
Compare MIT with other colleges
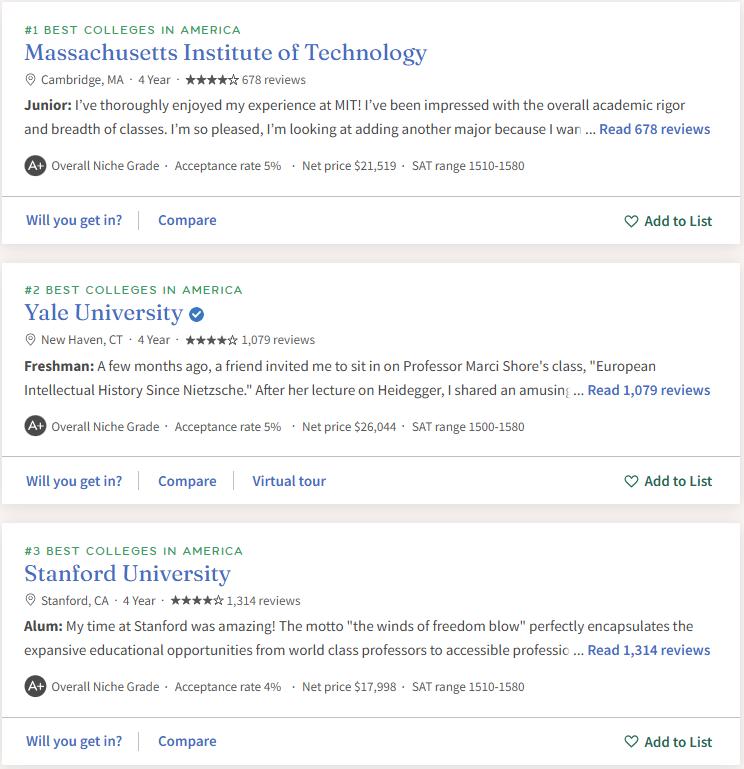point(187,220)
